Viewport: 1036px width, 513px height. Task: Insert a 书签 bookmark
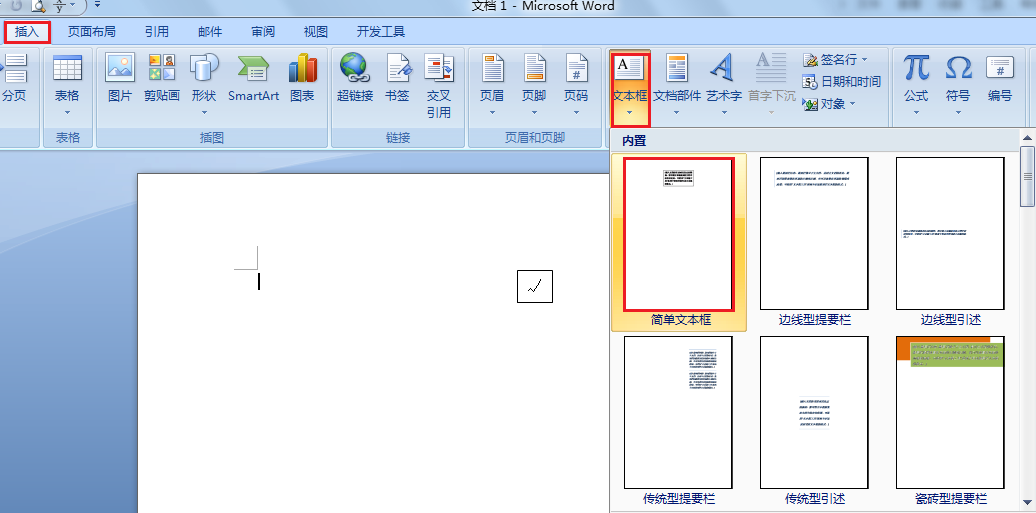(397, 78)
